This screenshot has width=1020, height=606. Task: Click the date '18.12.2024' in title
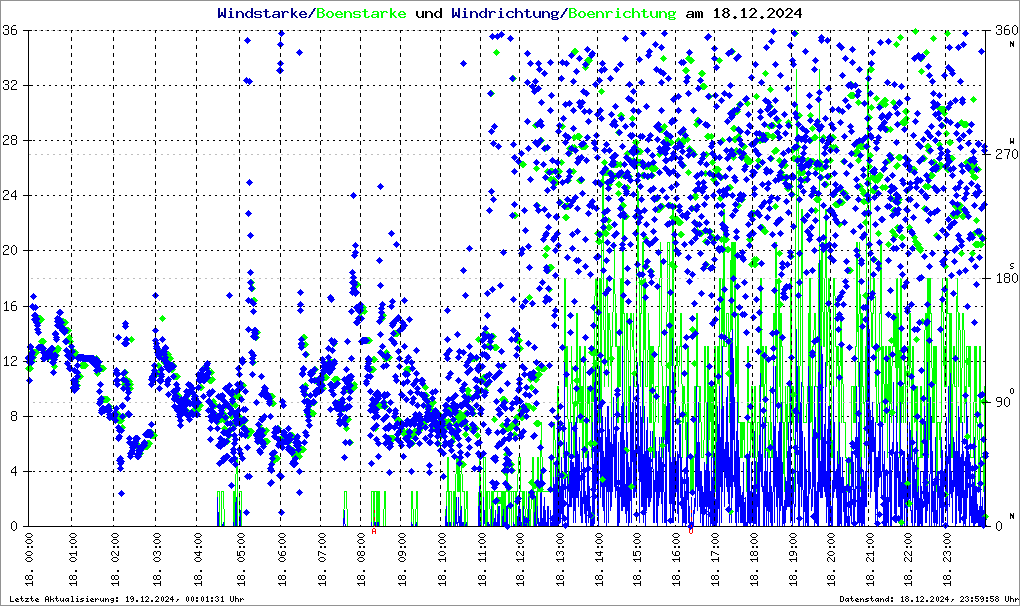(756, 14)
